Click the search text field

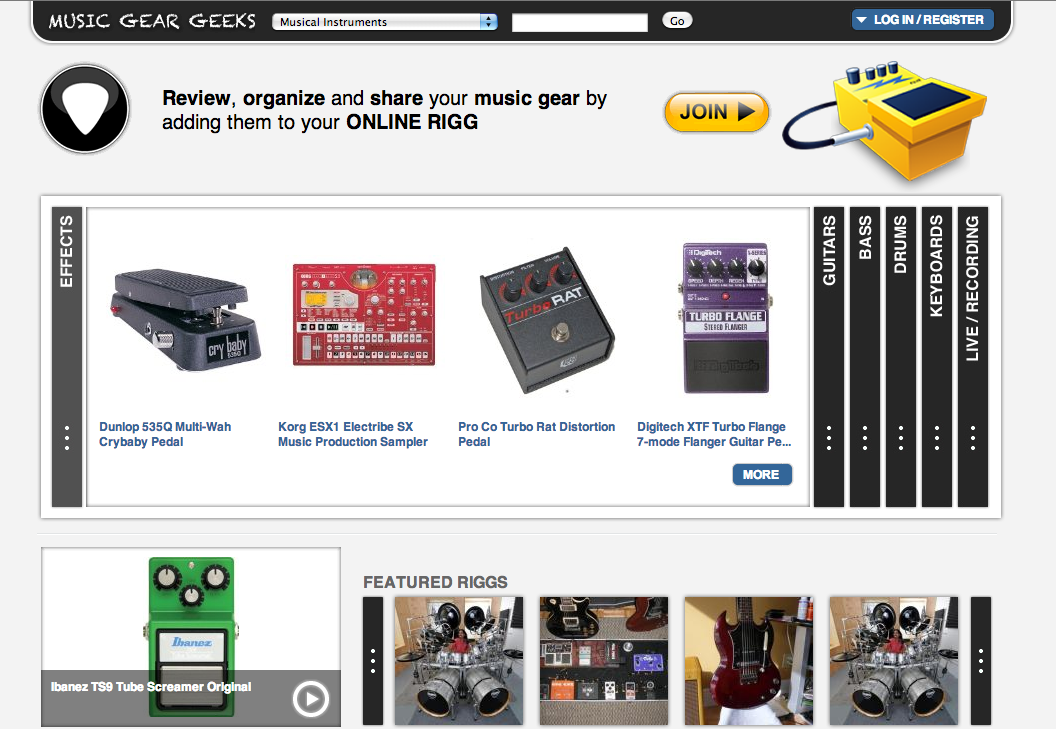tap(580, 22)
